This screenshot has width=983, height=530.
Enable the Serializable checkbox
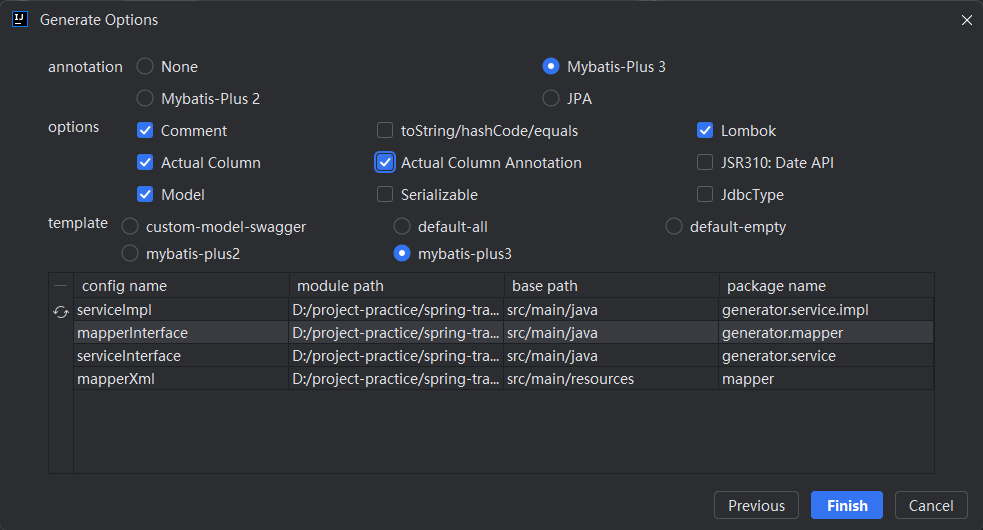click(385, 195)
